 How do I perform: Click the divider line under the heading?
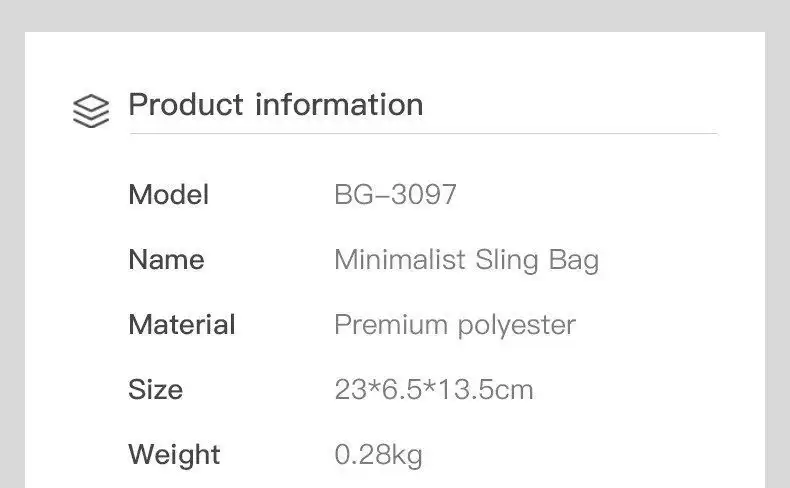point(422,133)
